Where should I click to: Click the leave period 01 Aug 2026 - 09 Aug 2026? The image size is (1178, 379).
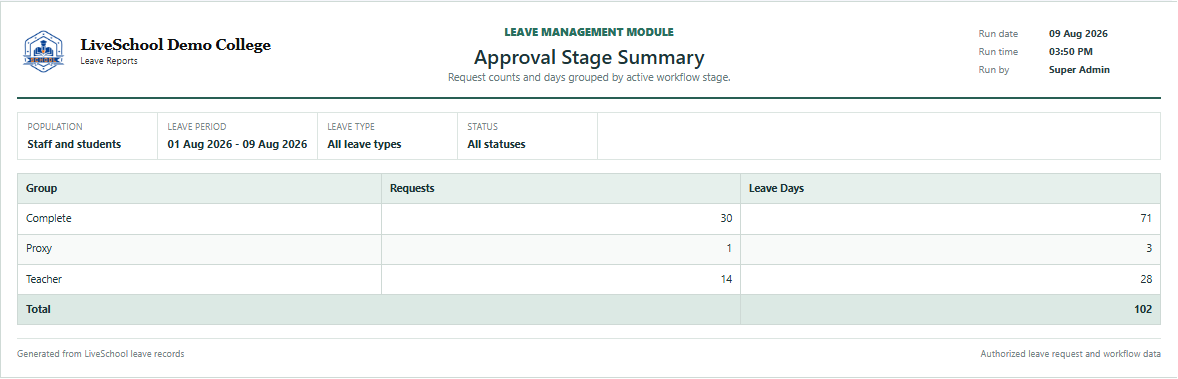coord(237,144)
